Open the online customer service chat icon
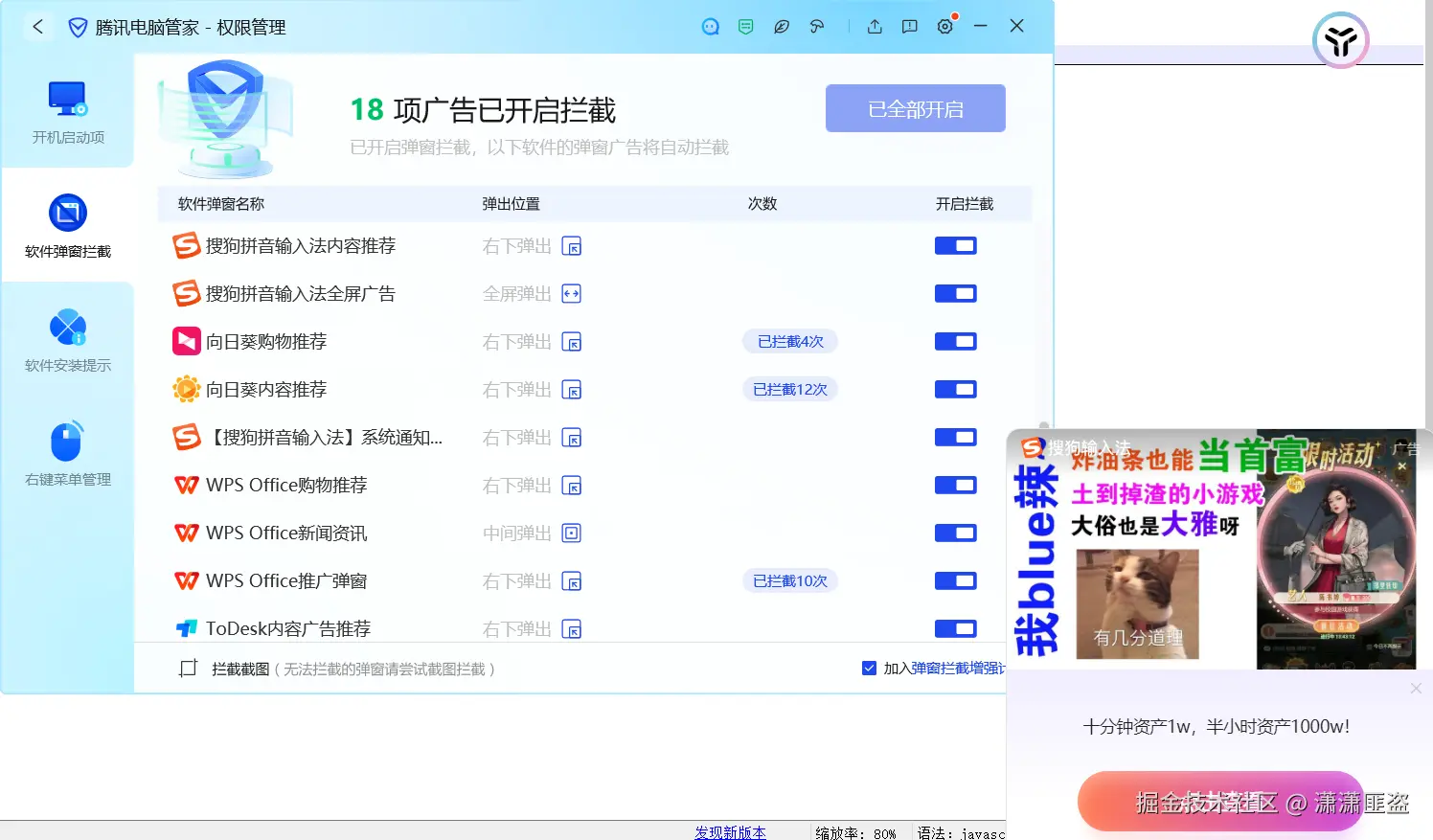 coord(710,27)
